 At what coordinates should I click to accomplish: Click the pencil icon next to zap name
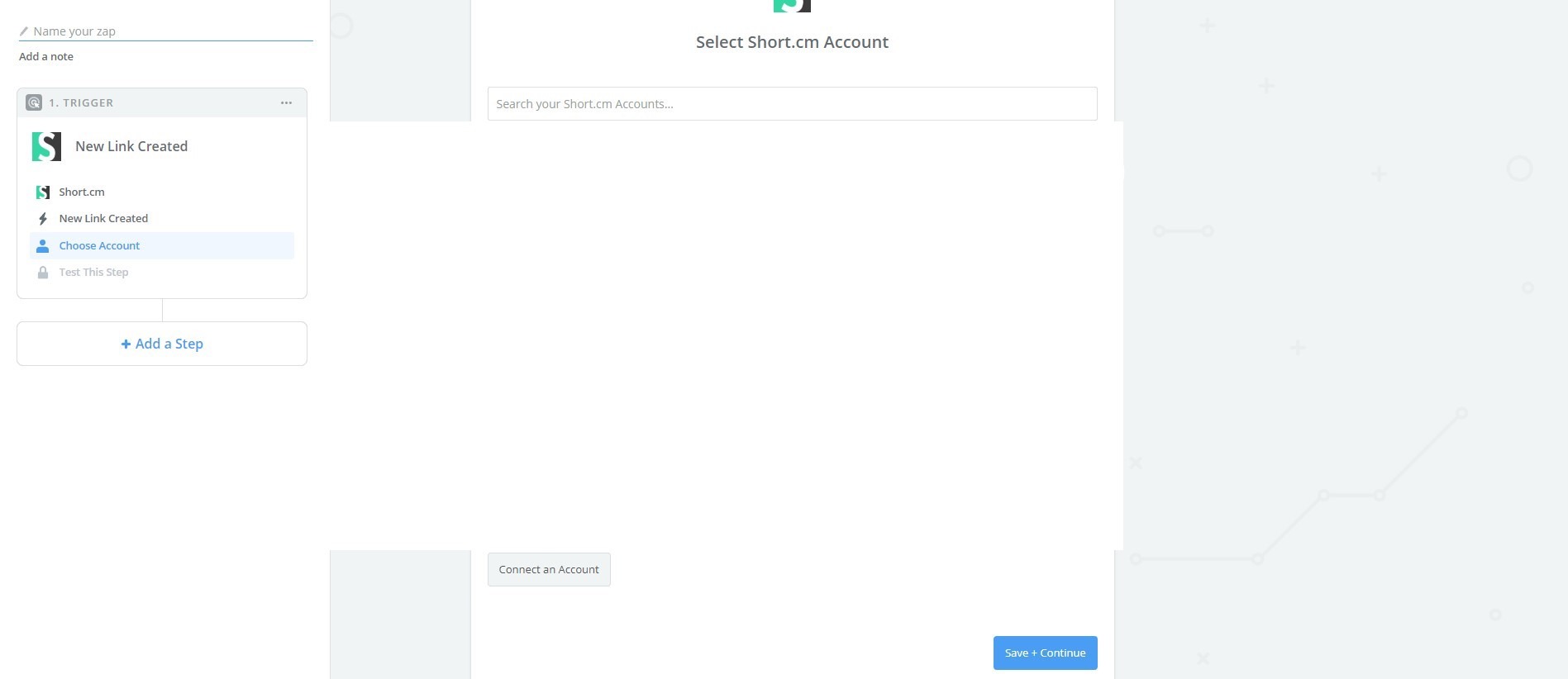click(24, 31)
